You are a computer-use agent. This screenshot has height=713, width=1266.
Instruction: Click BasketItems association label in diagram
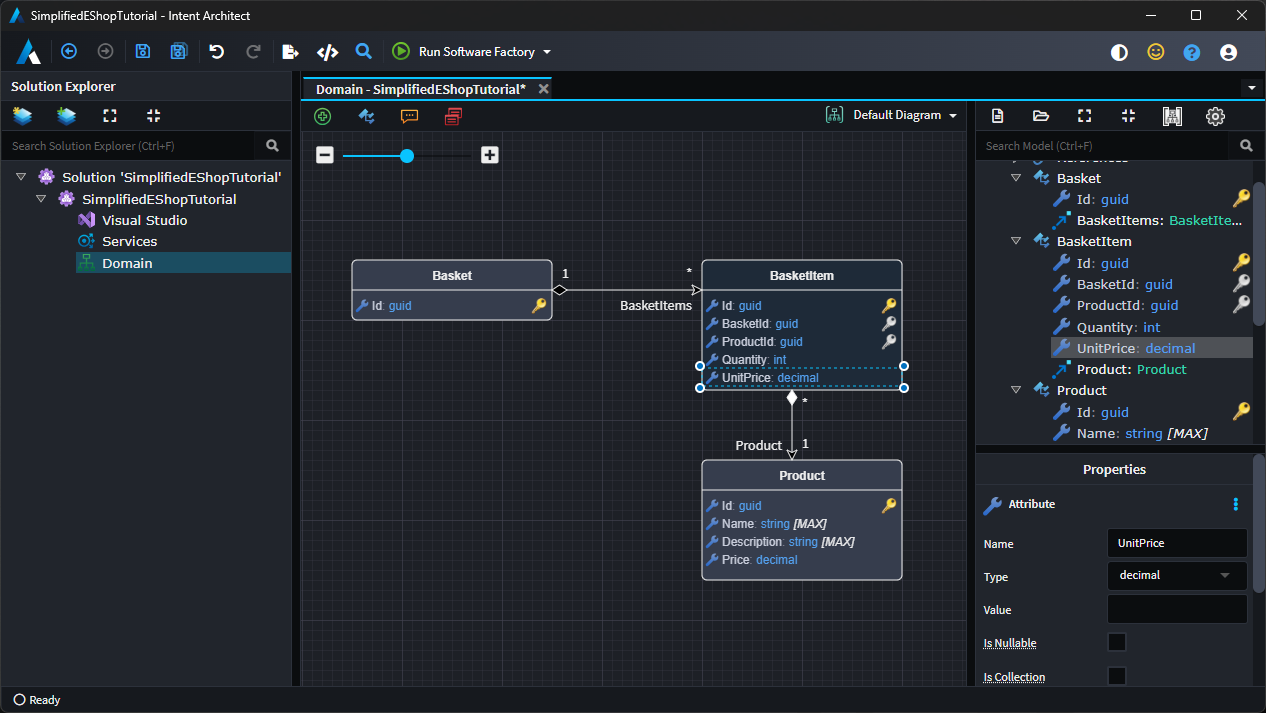pyautogui.click(x=656, y=305)
